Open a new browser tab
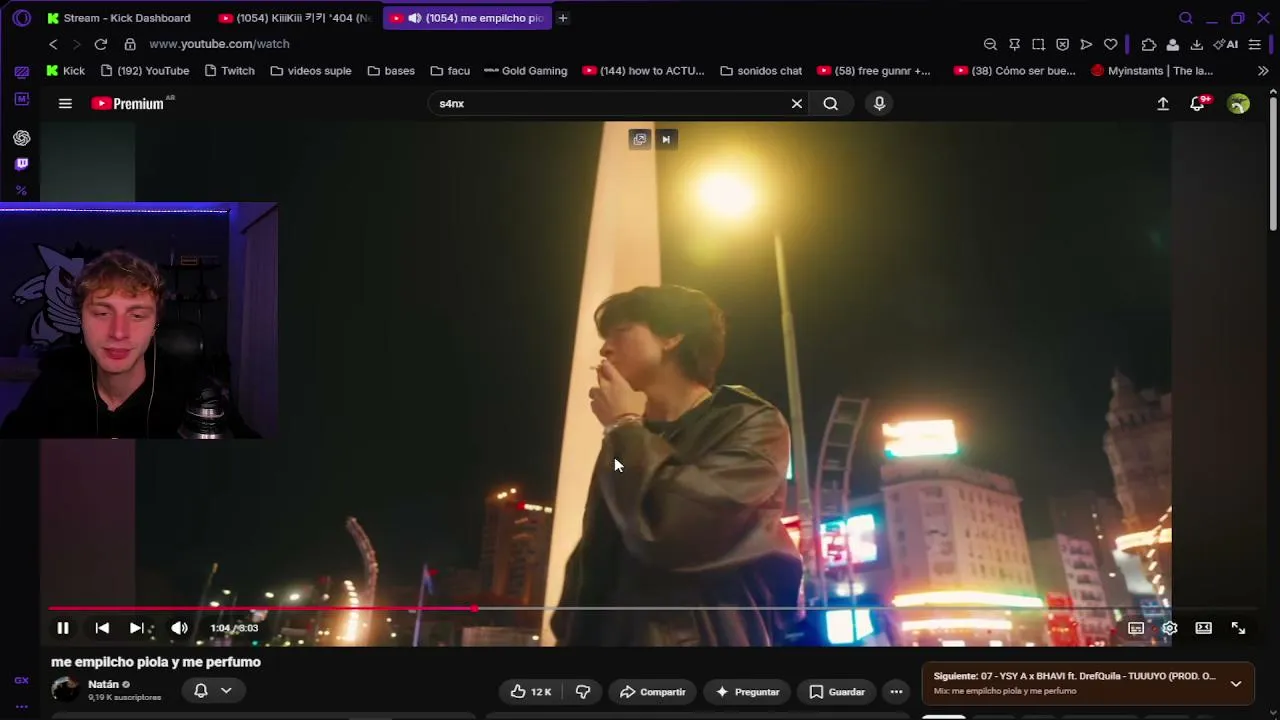Image resolution: width=1280 pixels, height=720 pixels. click(x=563, y=18)
